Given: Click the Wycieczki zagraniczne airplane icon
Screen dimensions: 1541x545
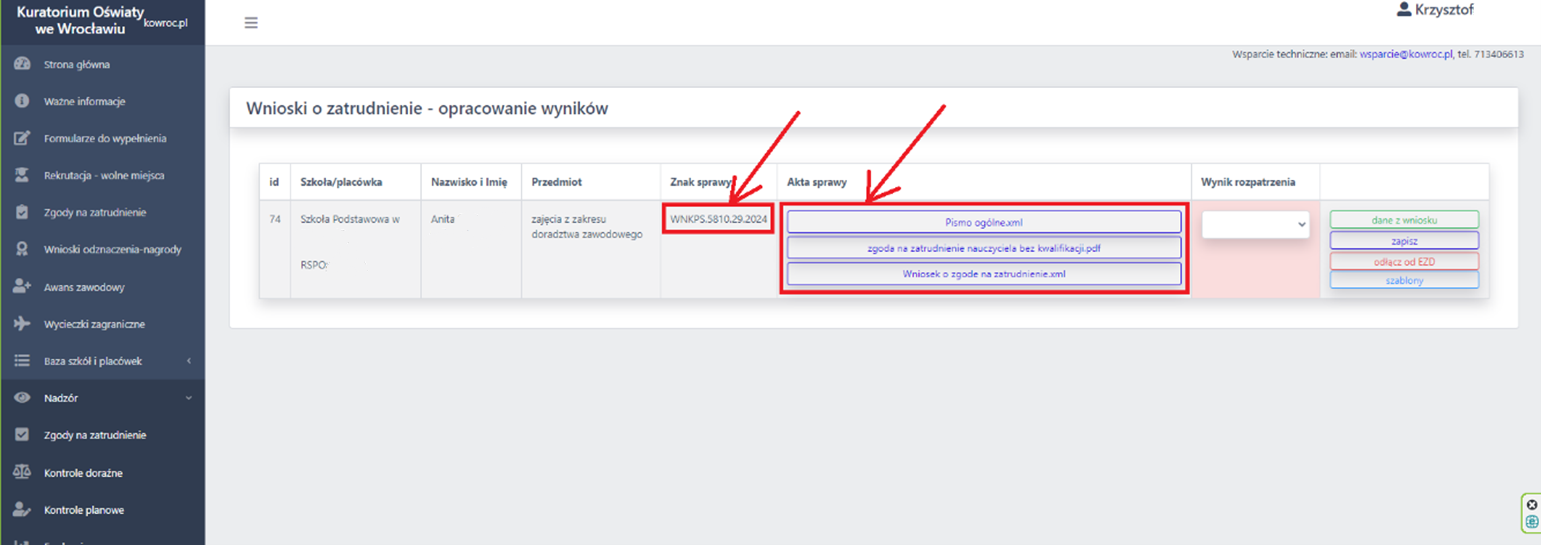Looking at the screenshot, I should [x=22, y=324].
